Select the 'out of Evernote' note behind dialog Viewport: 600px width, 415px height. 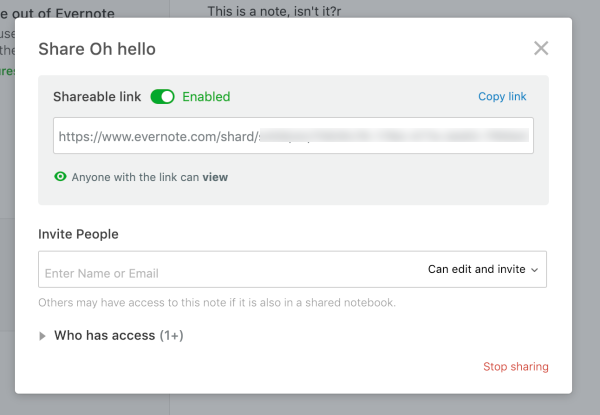click(x=57, y=14)
